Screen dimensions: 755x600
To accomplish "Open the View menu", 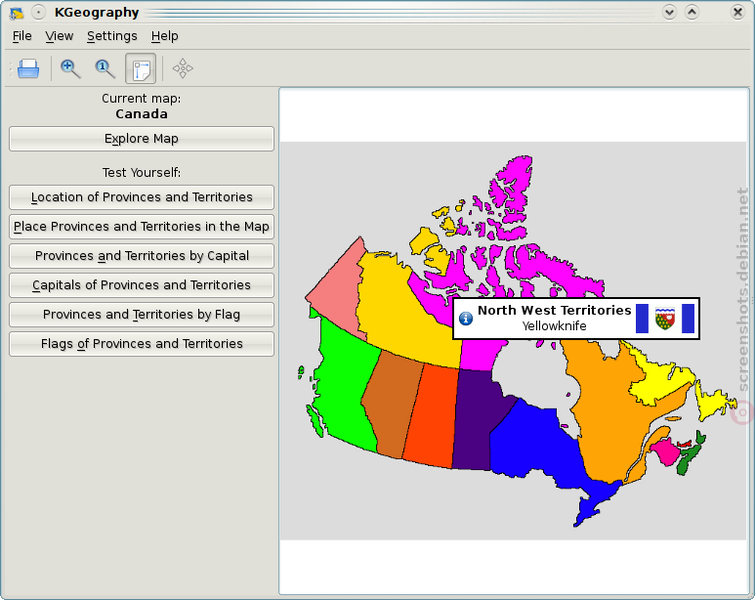I will point(59,36).
